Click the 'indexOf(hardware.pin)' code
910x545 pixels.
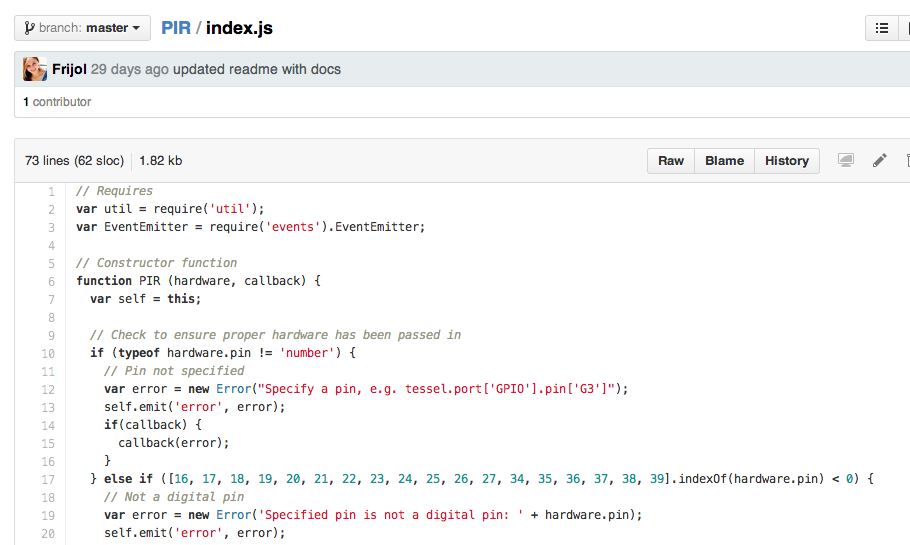(751, 479)
